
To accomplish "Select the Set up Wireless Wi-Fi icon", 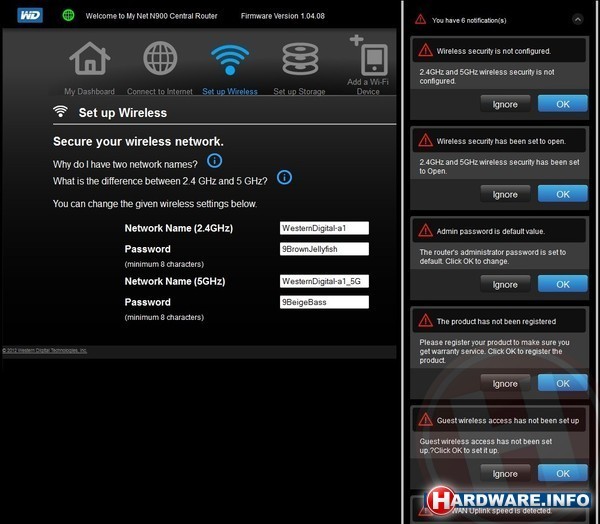I will point(230,60).
